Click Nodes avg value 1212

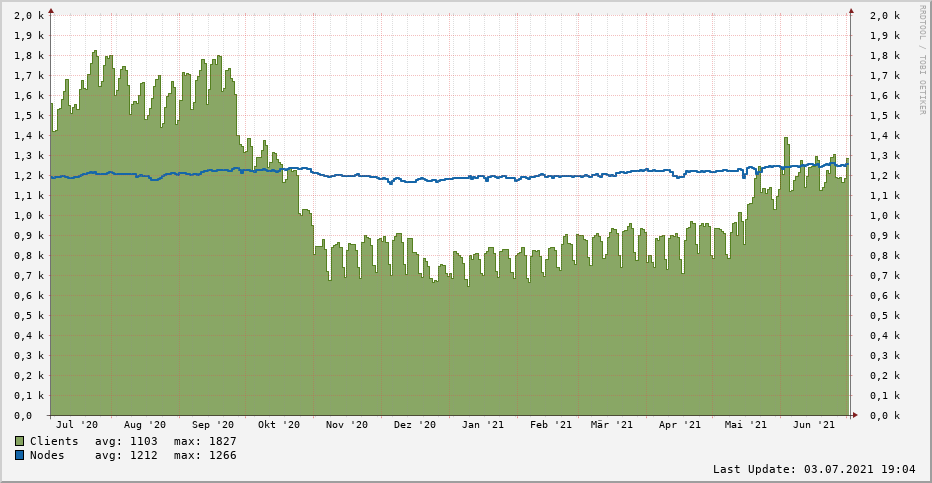point(144,456)
